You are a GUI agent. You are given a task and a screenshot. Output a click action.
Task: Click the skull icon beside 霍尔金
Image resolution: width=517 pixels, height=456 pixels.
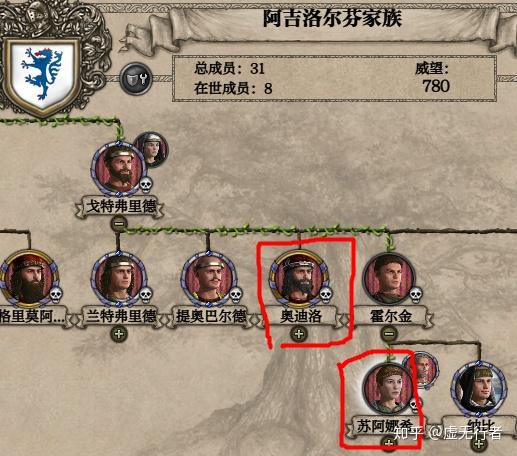pos(415,295)
